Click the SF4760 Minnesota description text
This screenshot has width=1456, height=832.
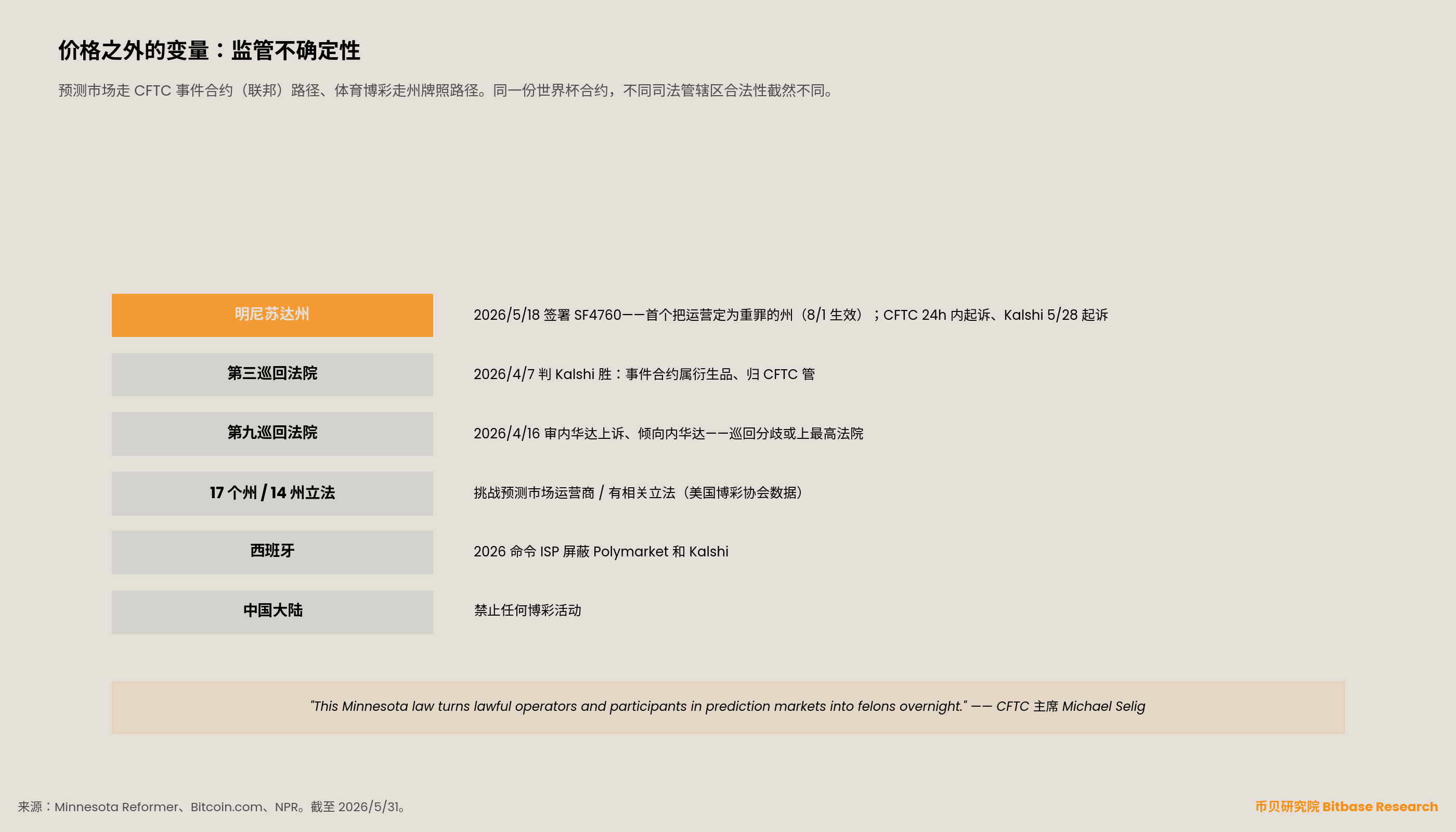coord(790,315)
